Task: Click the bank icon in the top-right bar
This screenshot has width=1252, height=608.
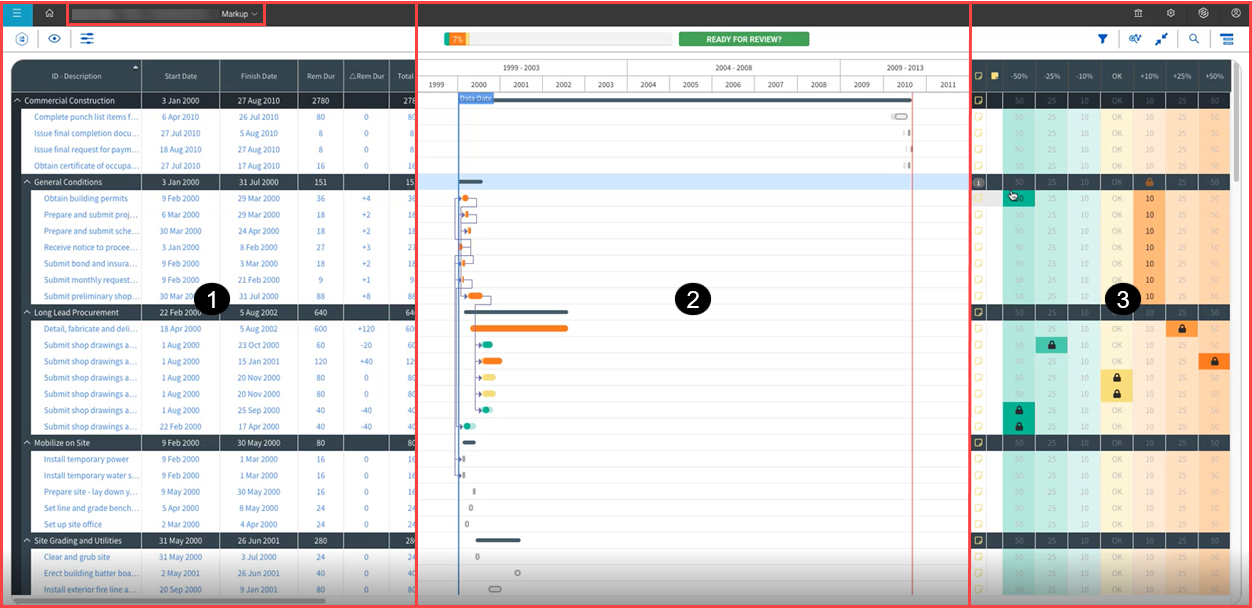Action: point(1137,14)
